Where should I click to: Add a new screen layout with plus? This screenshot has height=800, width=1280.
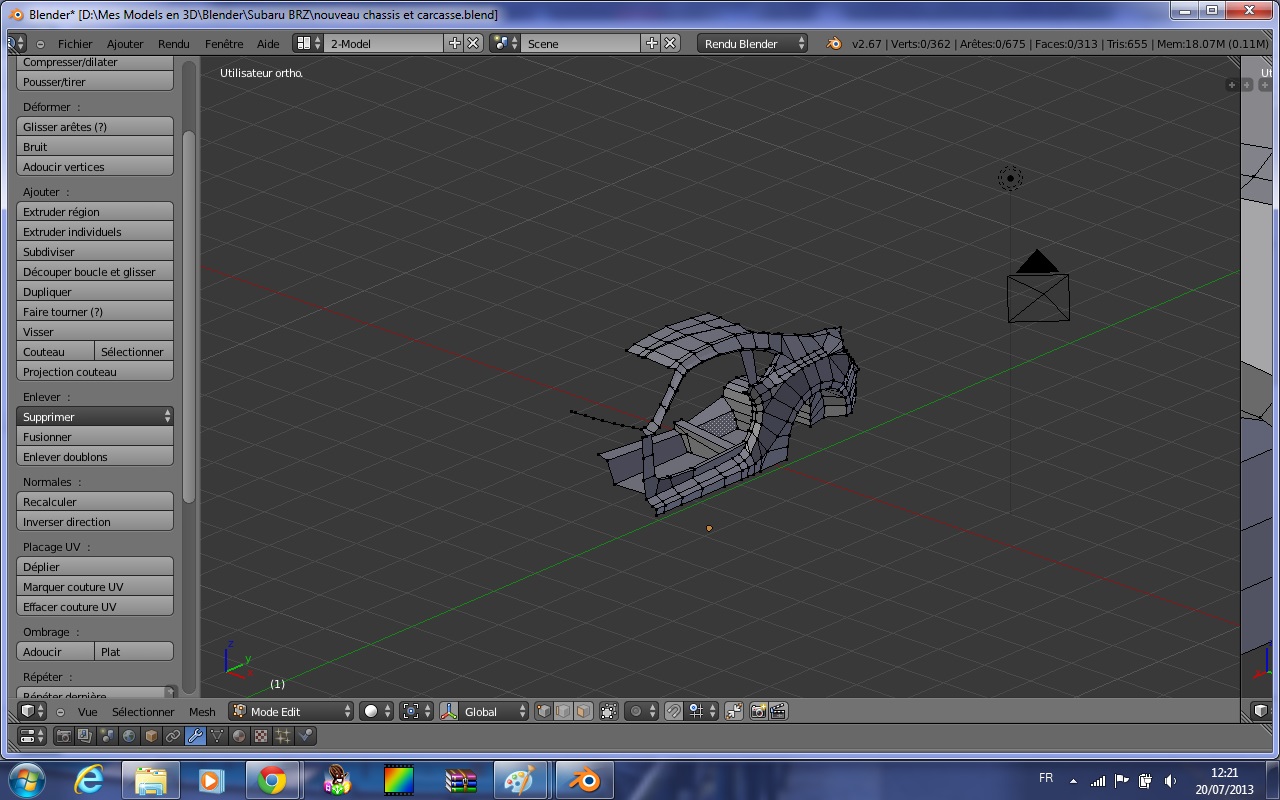pyautogui.click(x=455, y=43)
